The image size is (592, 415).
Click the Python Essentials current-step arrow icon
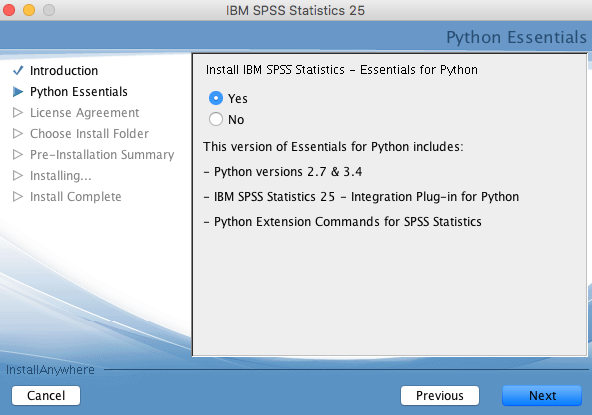(x=18, y=92)
